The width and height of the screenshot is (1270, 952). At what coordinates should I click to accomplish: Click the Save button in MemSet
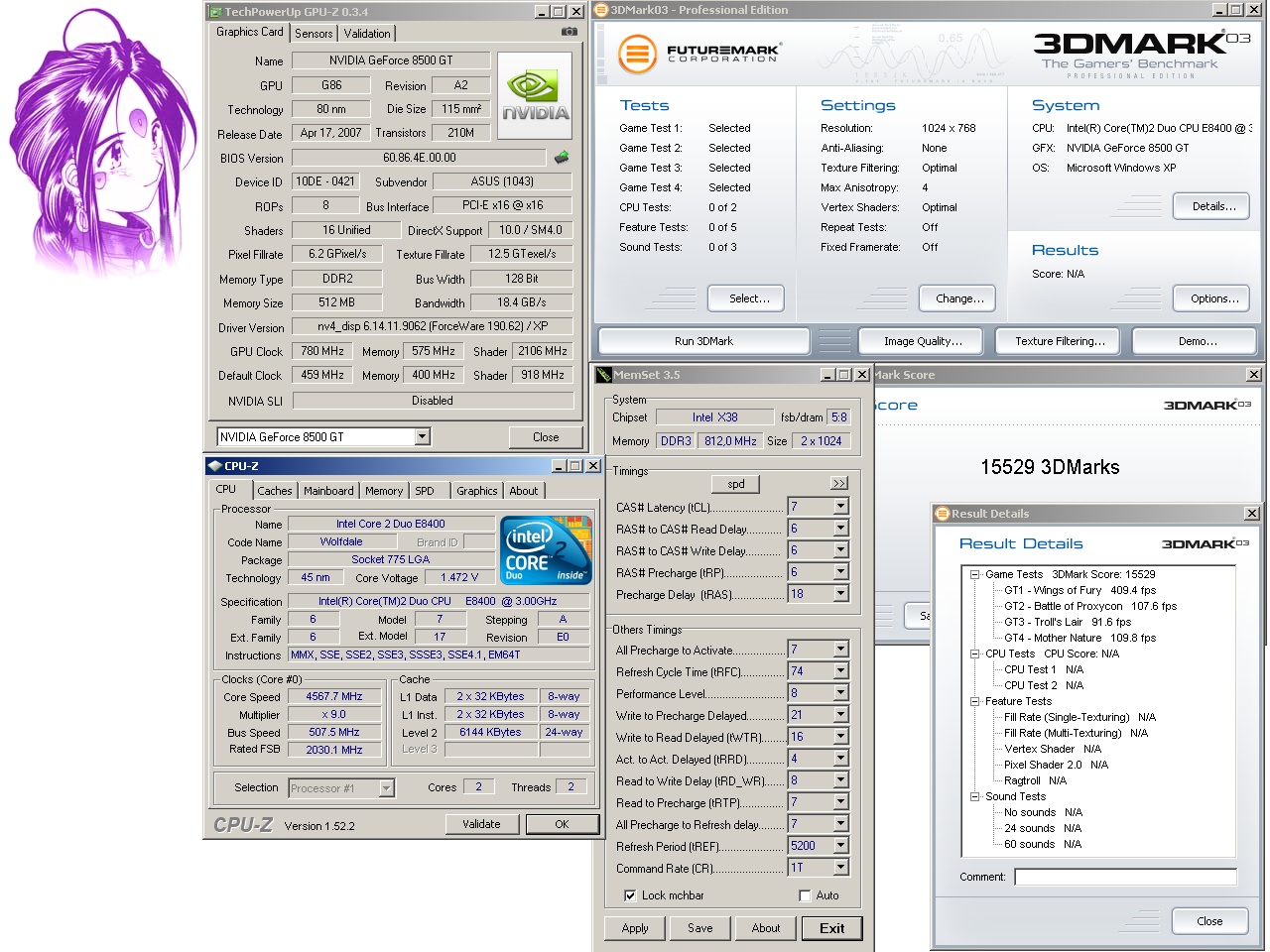click(700, 928)
